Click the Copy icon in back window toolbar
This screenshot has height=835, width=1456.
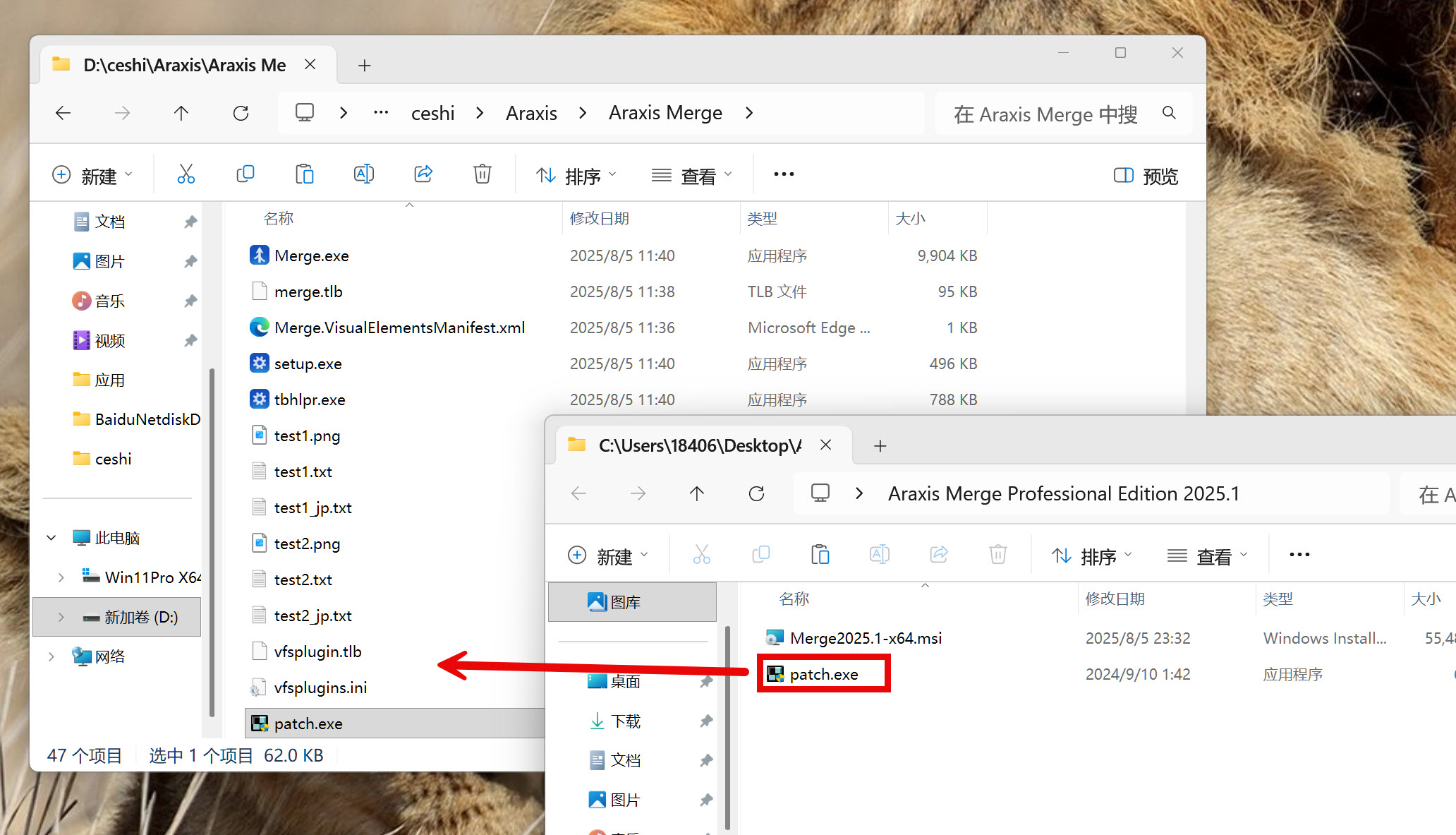click(x=245, y=174)
